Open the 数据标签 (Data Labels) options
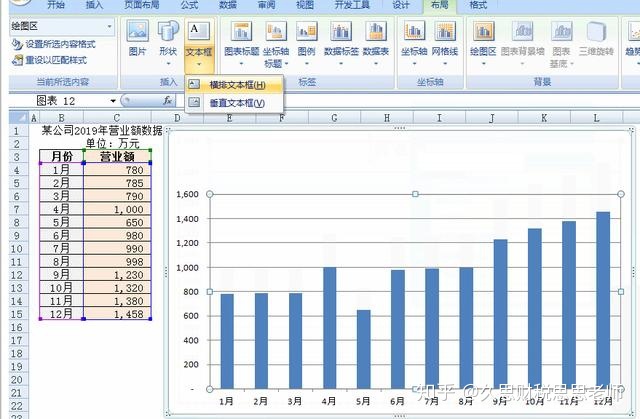 pyautogui.click(x=341, y=43)
